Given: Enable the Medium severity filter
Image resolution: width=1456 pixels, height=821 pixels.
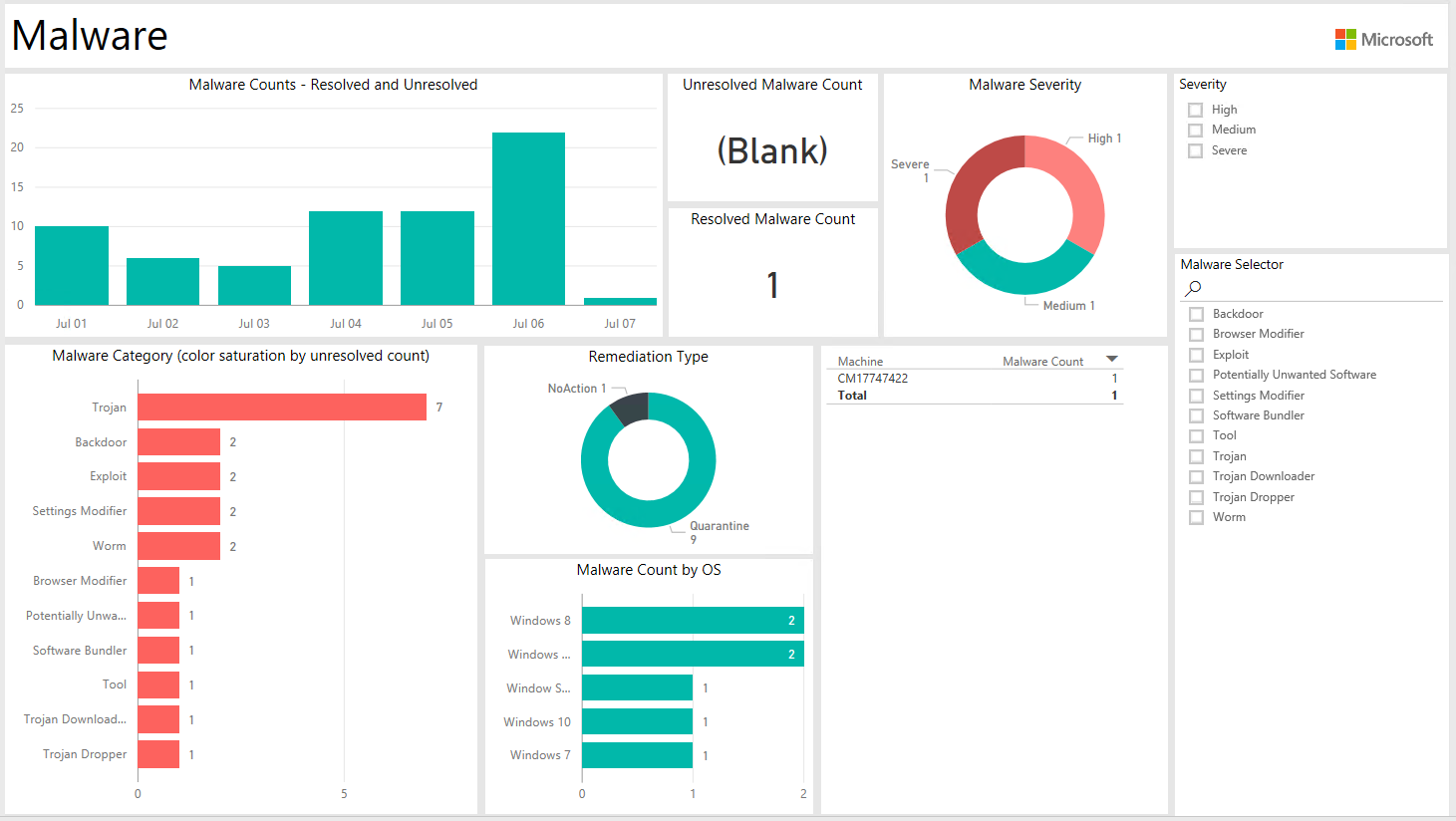Looking at the screenshot, I should point(1196,131).
